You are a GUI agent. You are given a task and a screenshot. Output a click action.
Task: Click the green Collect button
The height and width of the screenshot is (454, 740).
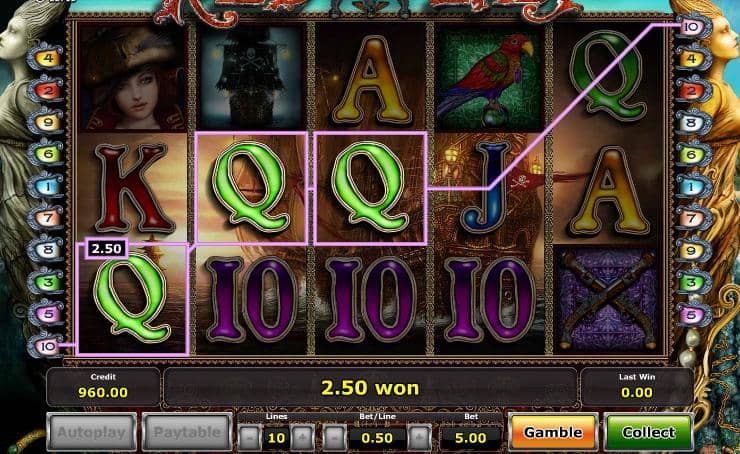(x=649, y=432)
